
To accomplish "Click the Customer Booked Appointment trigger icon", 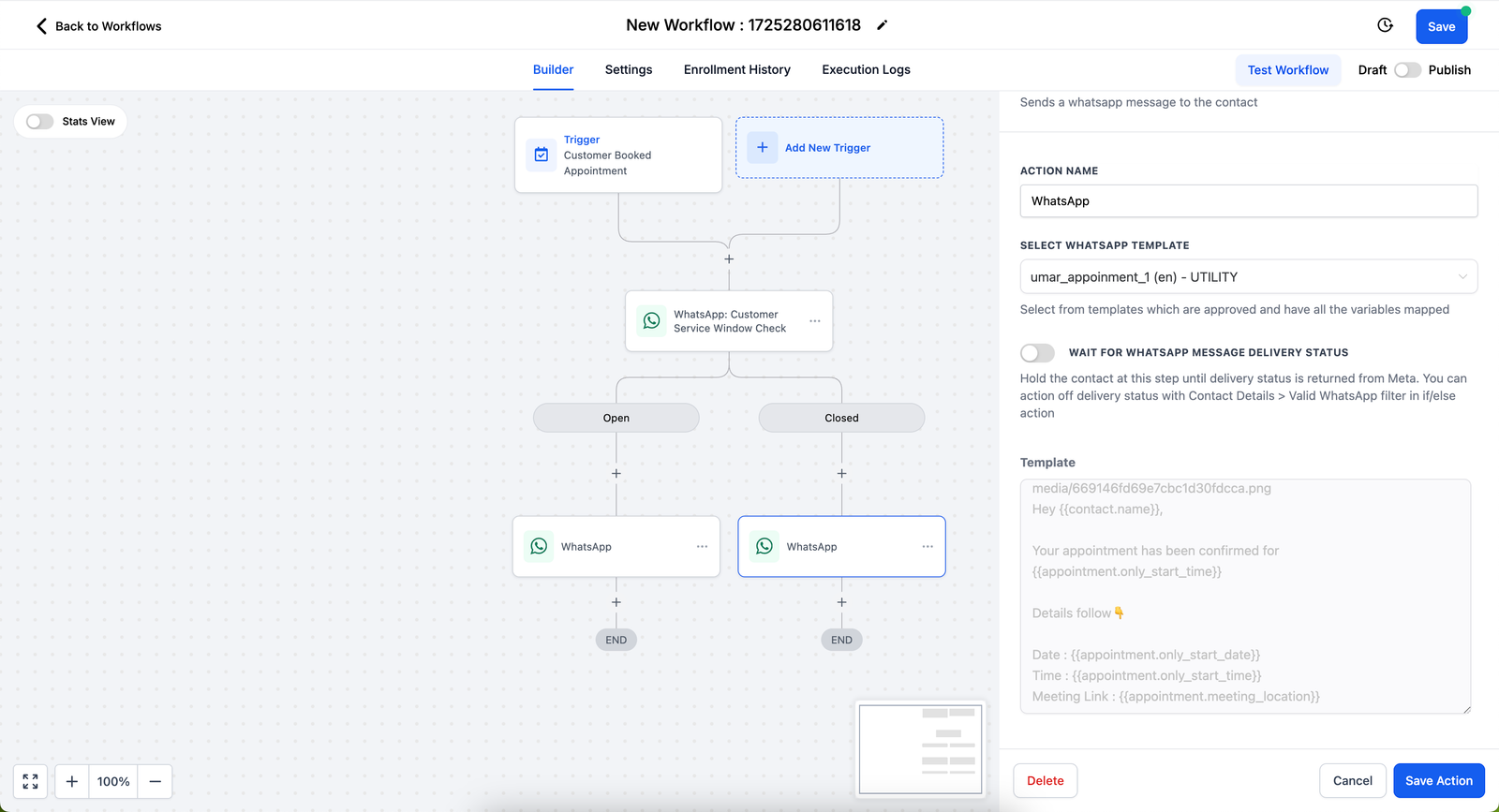I will (x=542, y=155).
